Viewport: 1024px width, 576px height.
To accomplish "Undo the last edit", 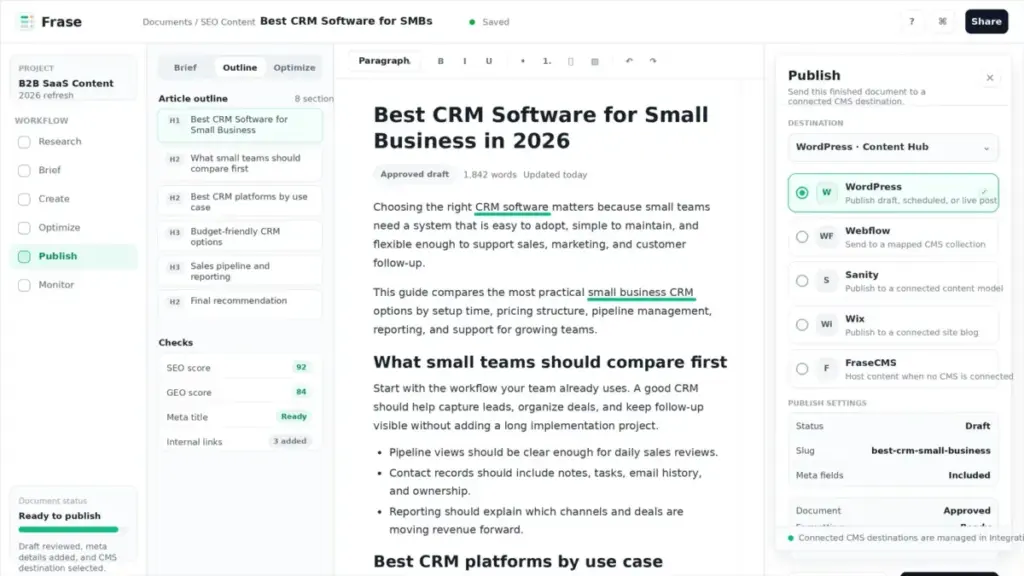I will pyautogui.click(x=629, y=61).
